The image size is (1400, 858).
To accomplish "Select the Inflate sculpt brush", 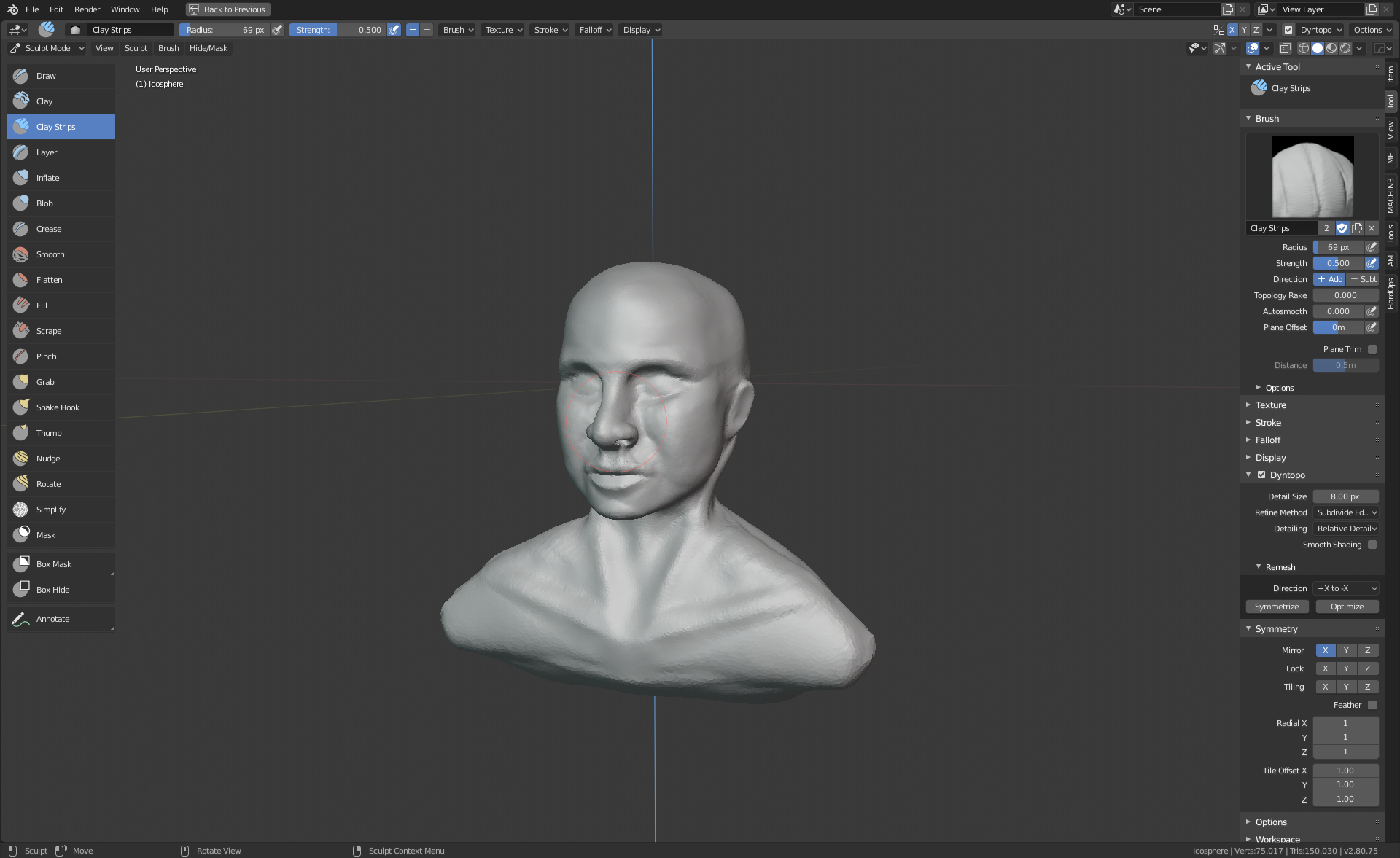I will pyautogui.click(x=48, y=178).
